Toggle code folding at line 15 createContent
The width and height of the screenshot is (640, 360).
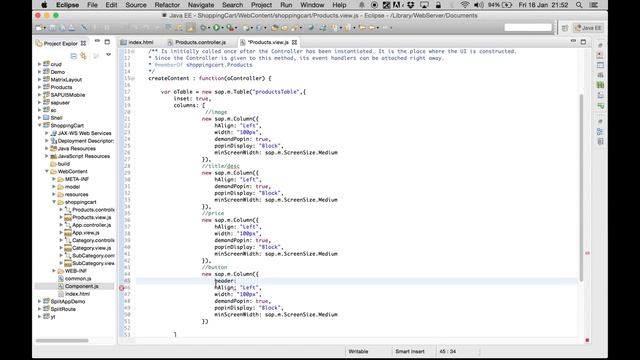coord(133,78)
